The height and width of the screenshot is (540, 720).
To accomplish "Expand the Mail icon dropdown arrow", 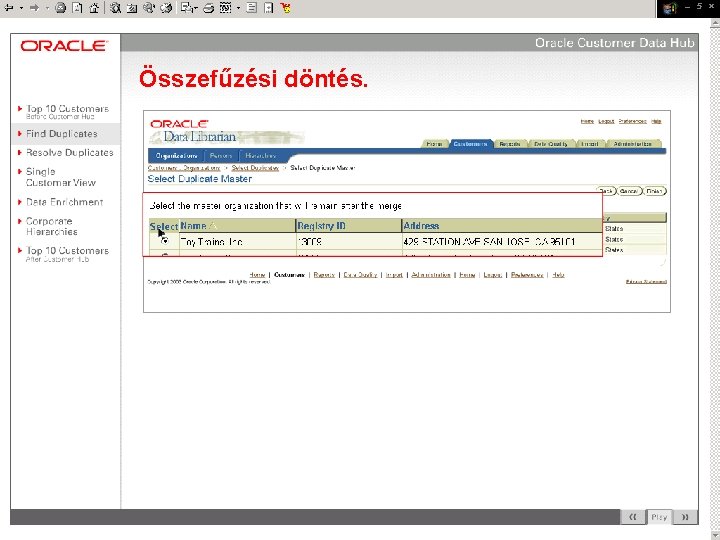I will point(196,8).
